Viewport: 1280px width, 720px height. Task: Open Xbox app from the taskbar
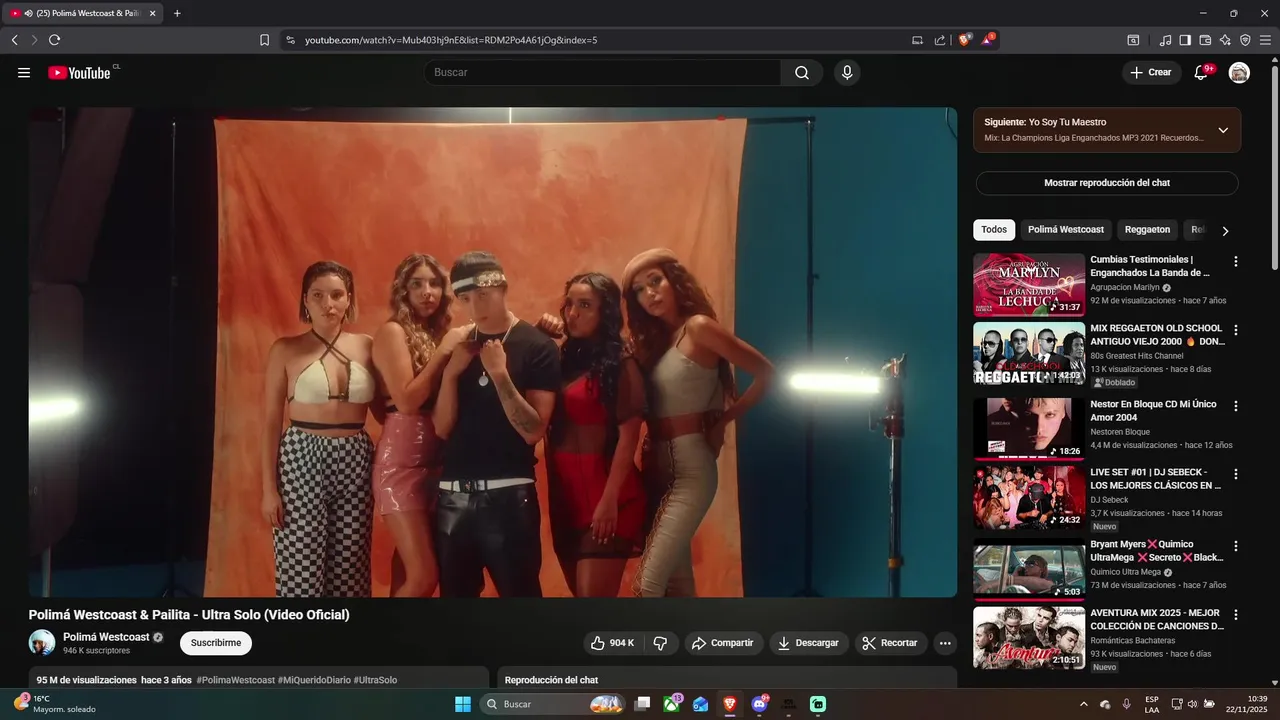point(672,704)
